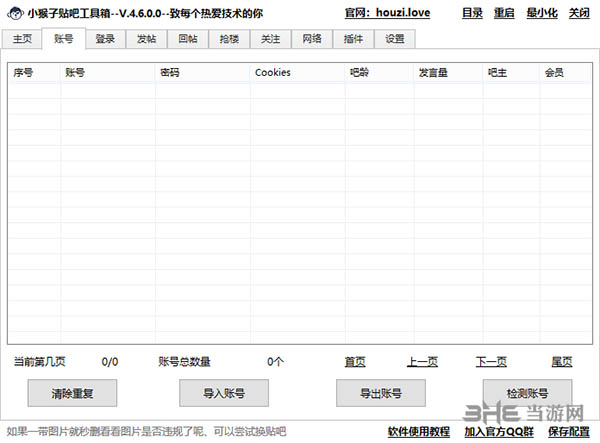Image resolution: width=600 pixels, height=443 pixels.
Task: Switch to the 回帖 tab
Action: tap(188, 39)
